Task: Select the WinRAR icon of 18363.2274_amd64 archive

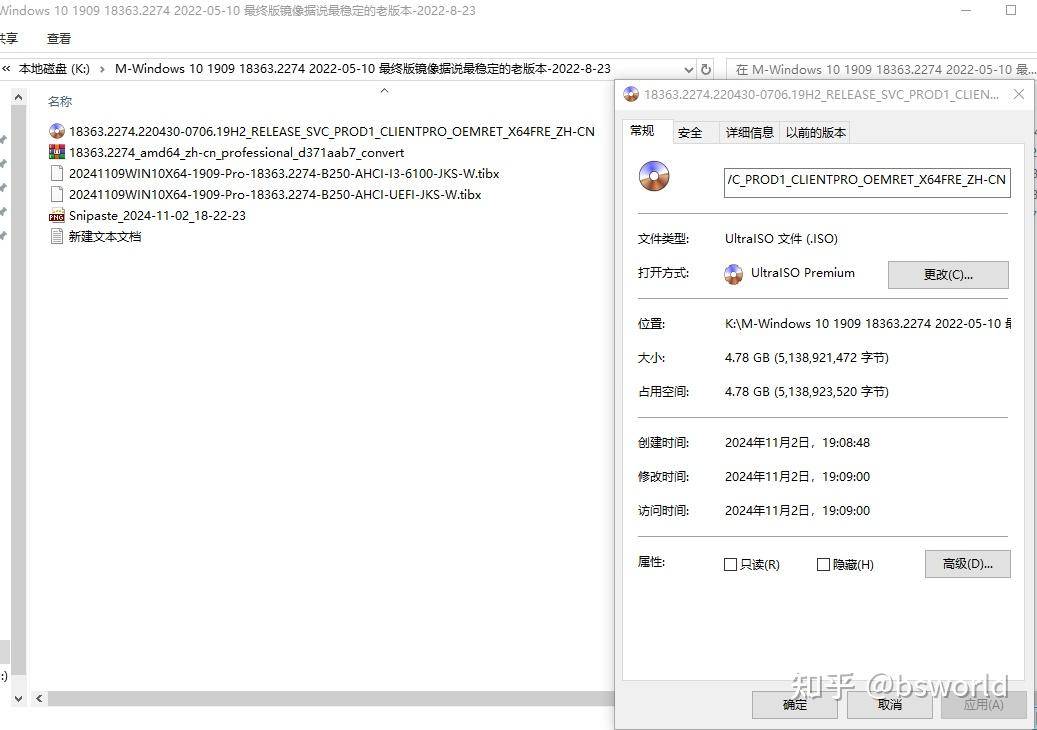Action: click(57, 152)
